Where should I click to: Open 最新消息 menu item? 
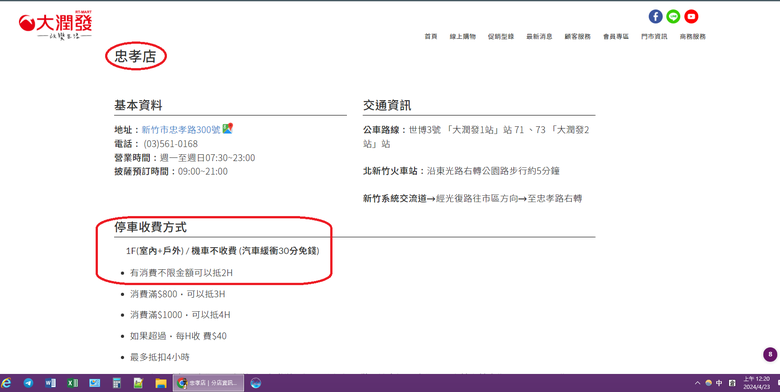pos(539,36)
